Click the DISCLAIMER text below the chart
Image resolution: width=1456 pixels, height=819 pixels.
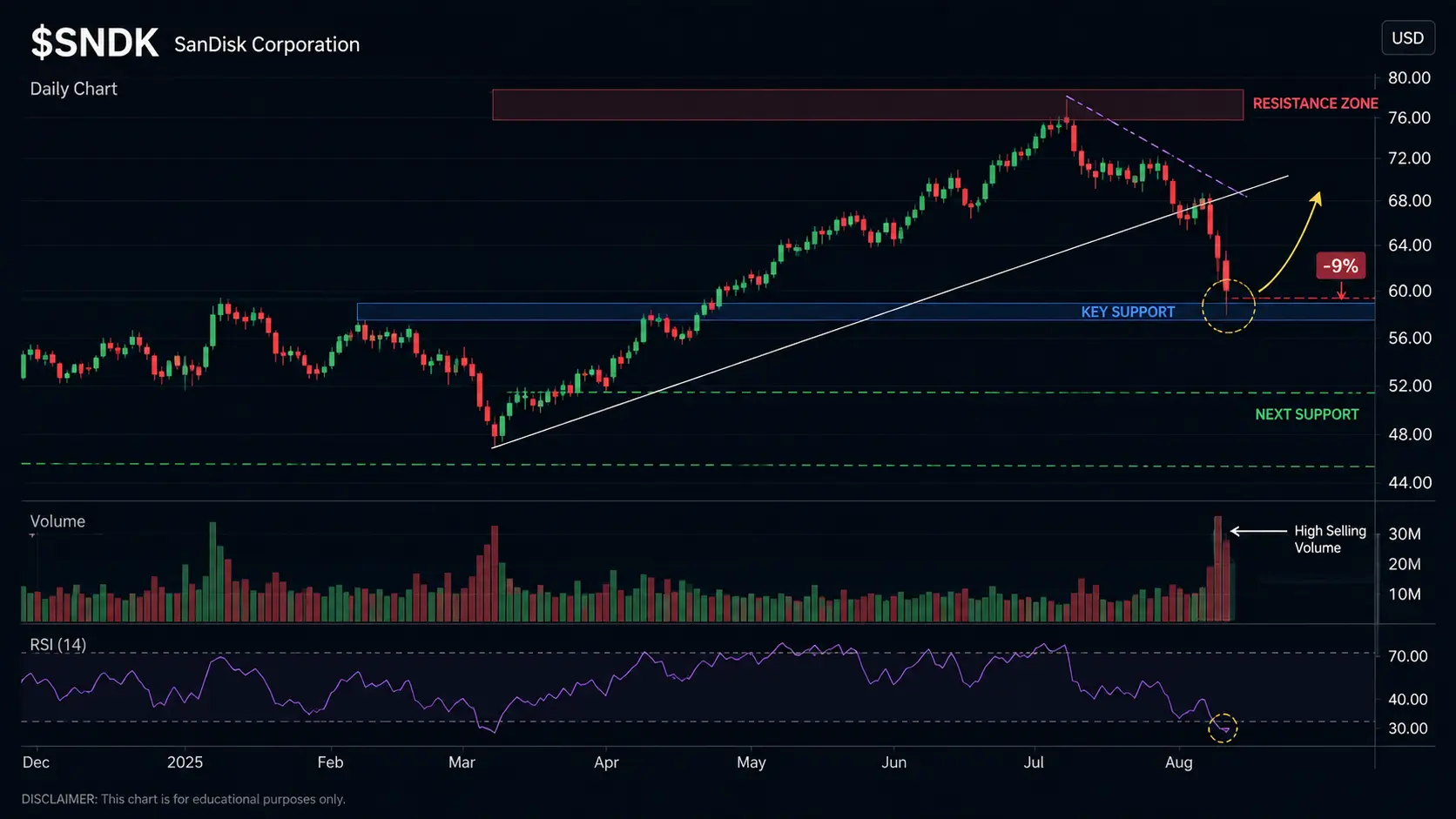click(183, 799)
